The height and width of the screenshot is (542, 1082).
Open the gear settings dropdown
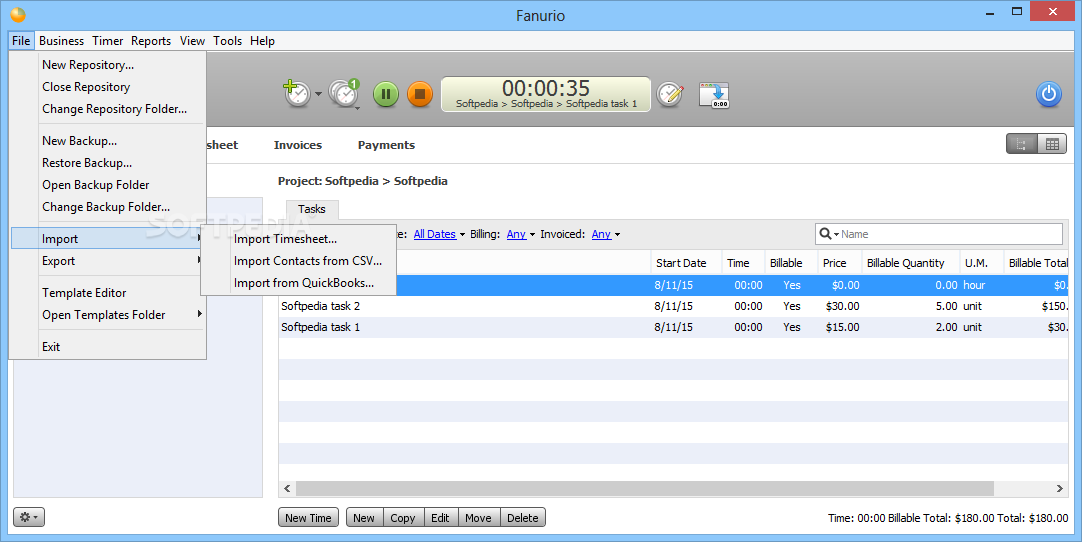pos(29,516)
